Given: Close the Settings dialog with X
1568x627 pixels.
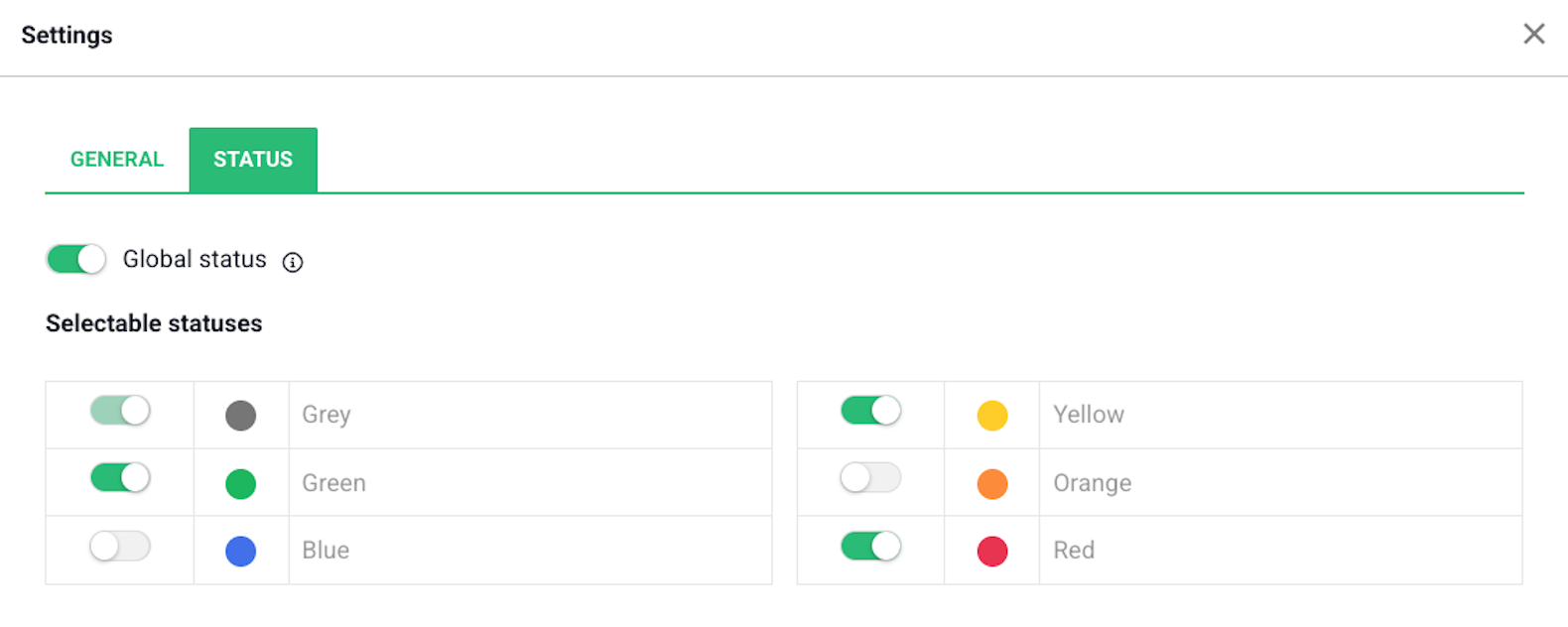Looking at the screenshot, I should click(1533, 34).
